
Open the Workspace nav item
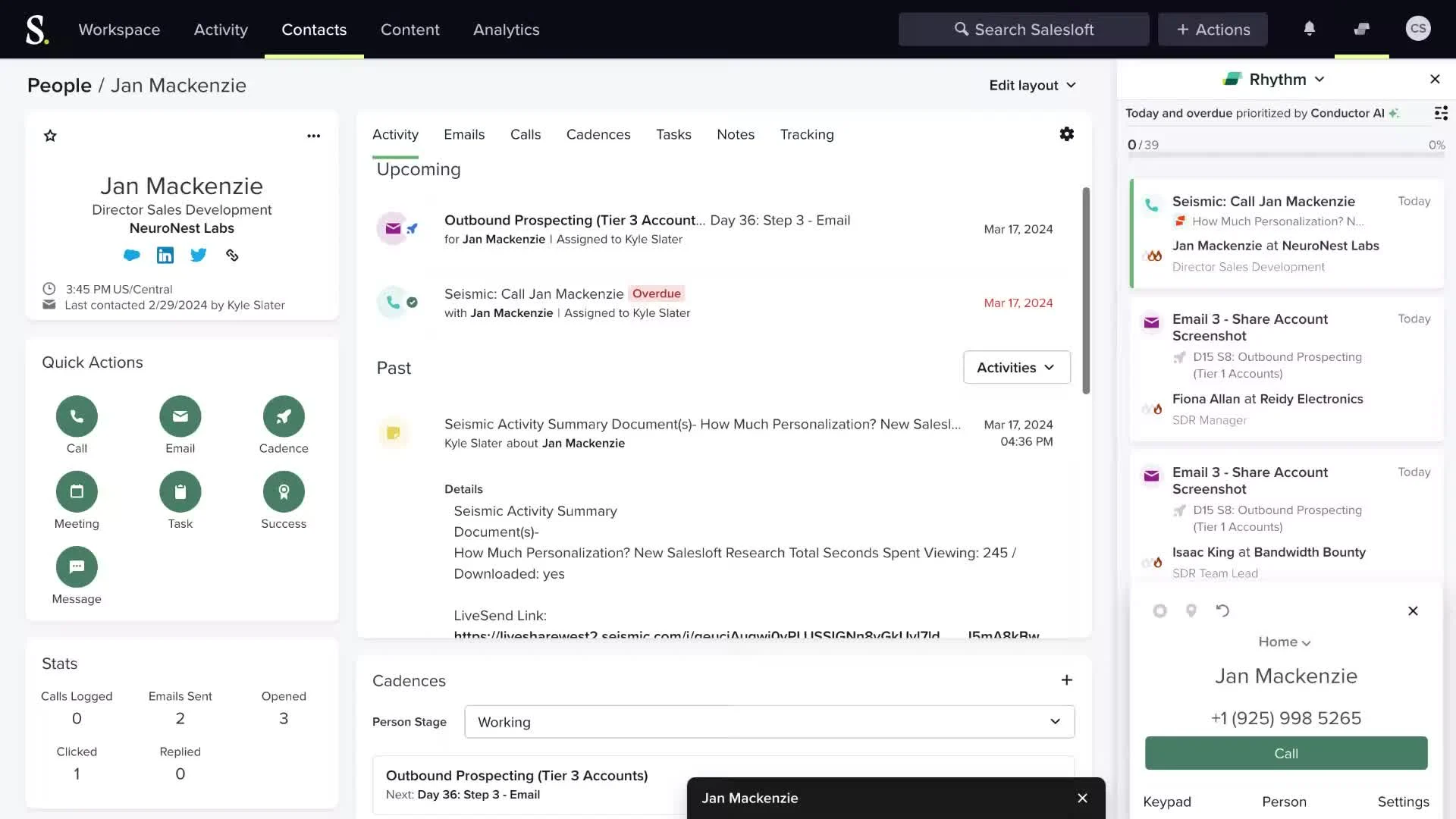[x=119, y=30]
